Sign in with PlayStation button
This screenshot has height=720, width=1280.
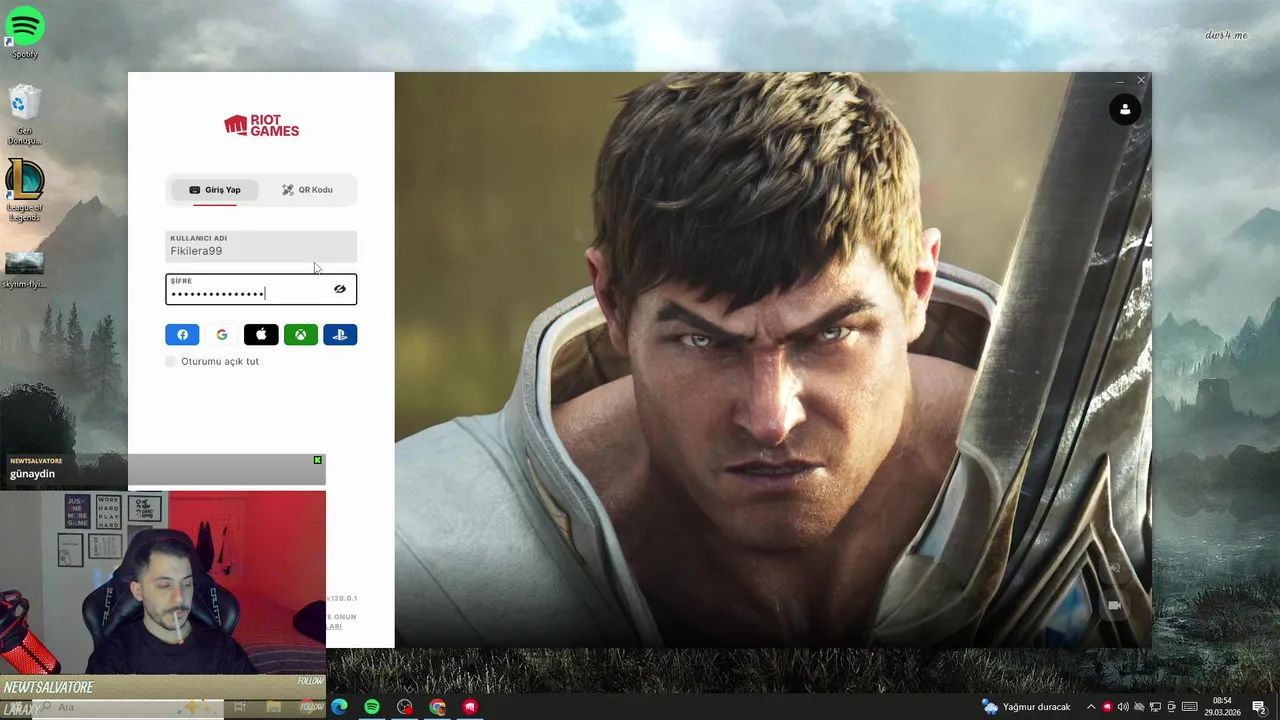[340, 335]
